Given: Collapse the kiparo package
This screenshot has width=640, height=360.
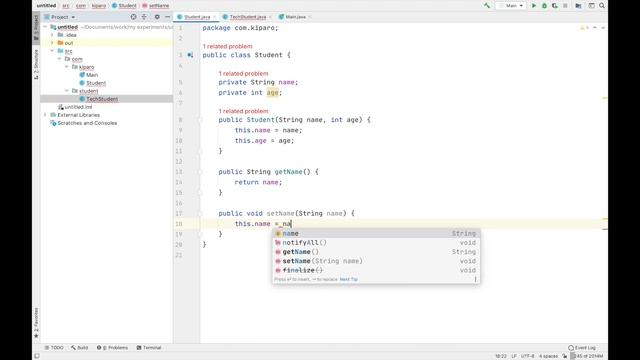Looking at the screenshot, I should click(x=67, y=67).
